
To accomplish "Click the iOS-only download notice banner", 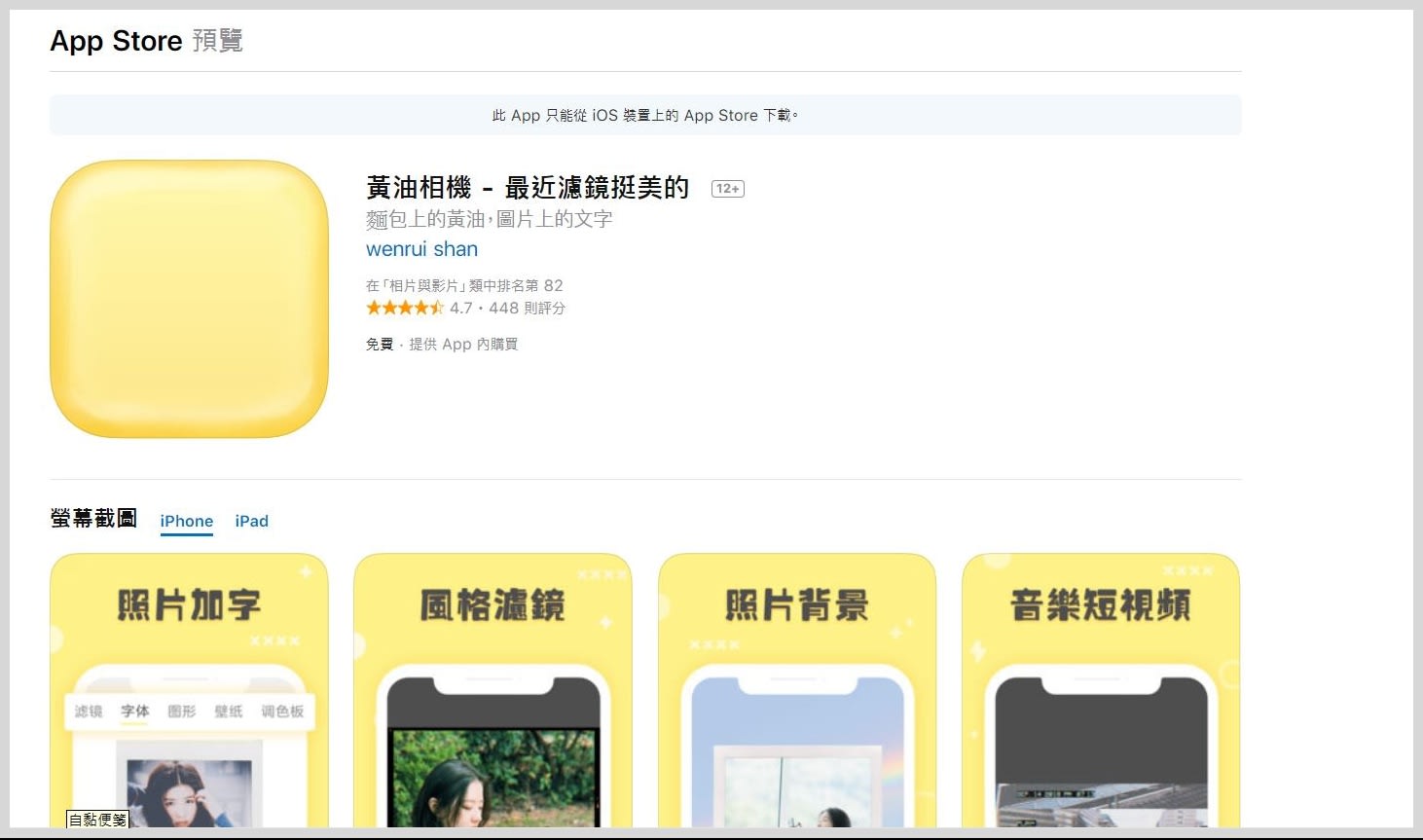I will [x=645, y=115].
